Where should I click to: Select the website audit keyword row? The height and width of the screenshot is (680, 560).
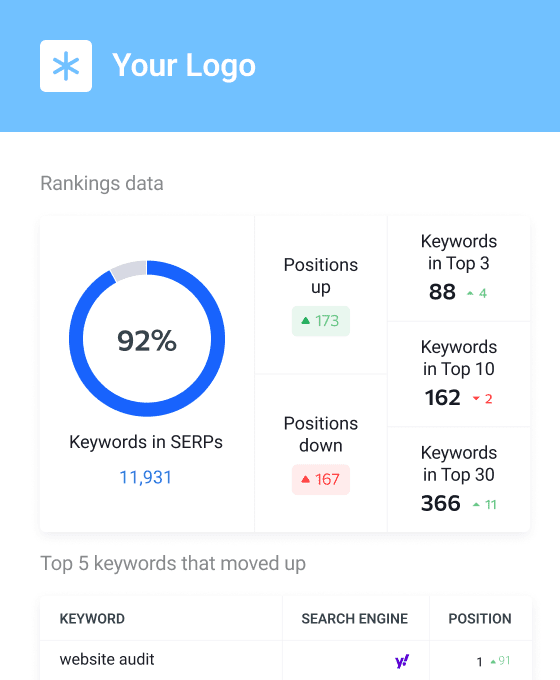point(286,660)
